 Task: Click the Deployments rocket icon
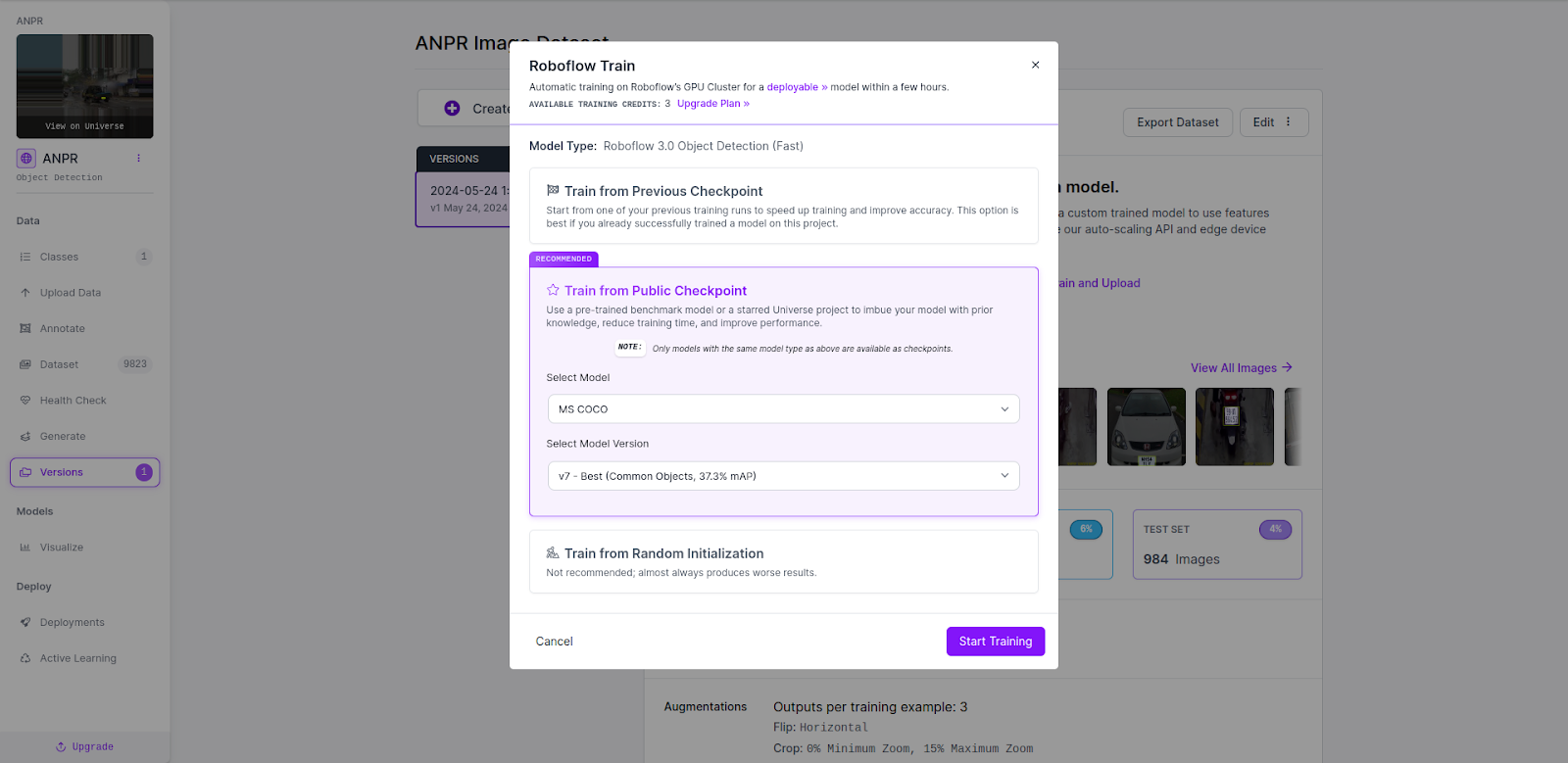tap(25, 623)
